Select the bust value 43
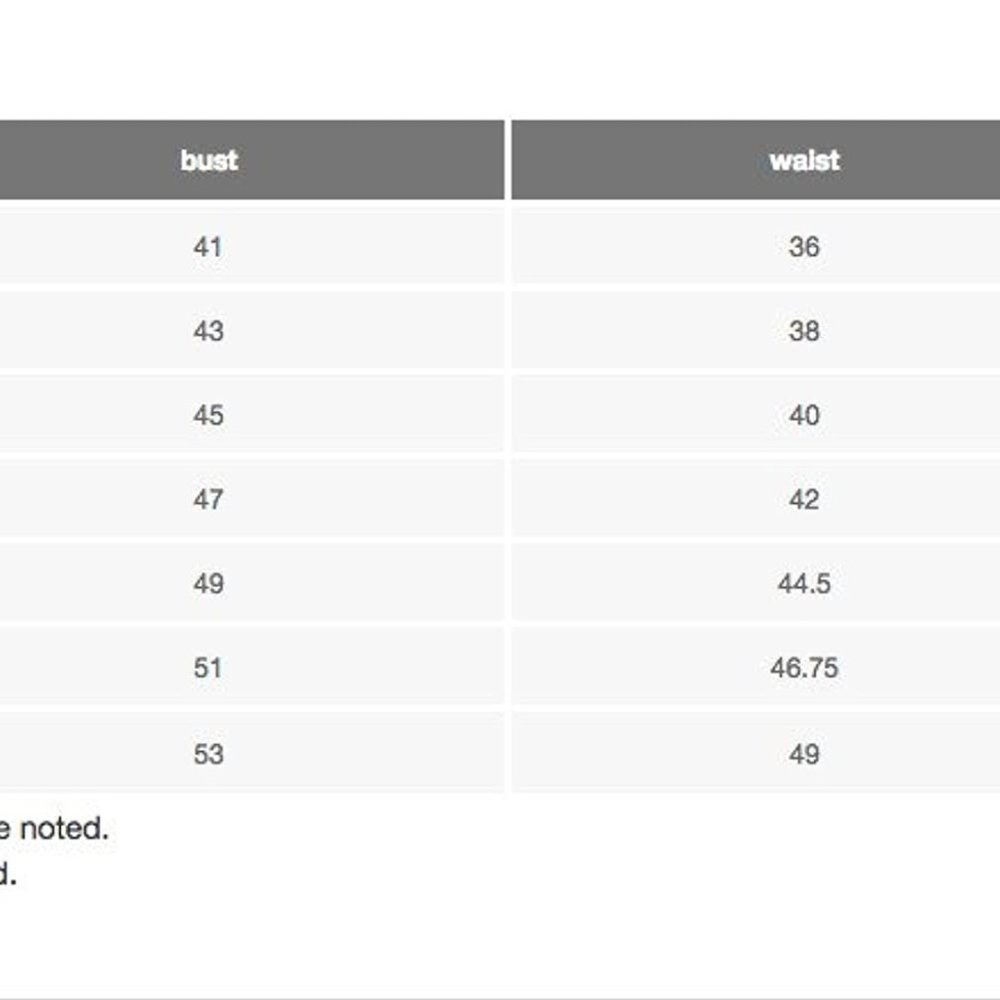This screenshot has width=1000, height=1000. (208, 331)
